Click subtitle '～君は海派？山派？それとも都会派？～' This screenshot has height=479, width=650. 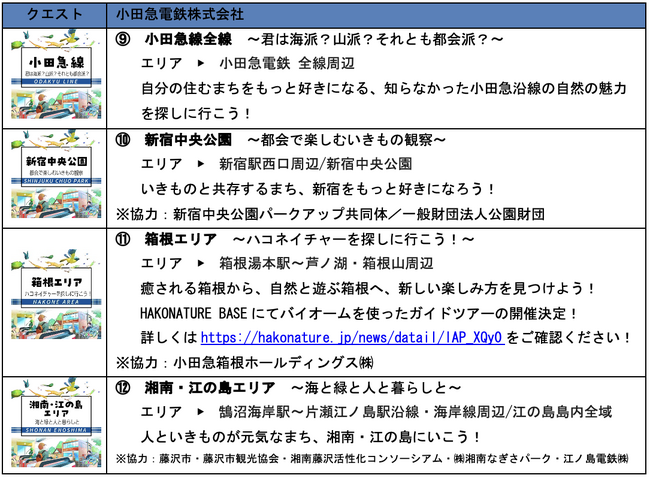point(375,39)
